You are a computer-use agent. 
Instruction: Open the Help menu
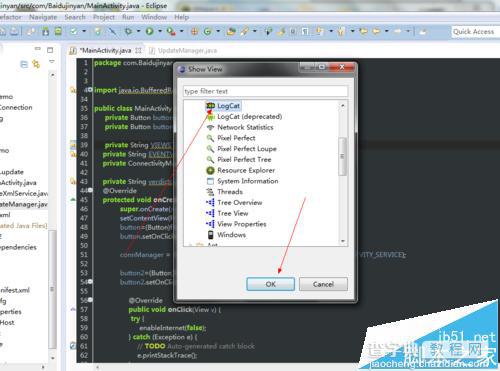[x=181, y=17]
